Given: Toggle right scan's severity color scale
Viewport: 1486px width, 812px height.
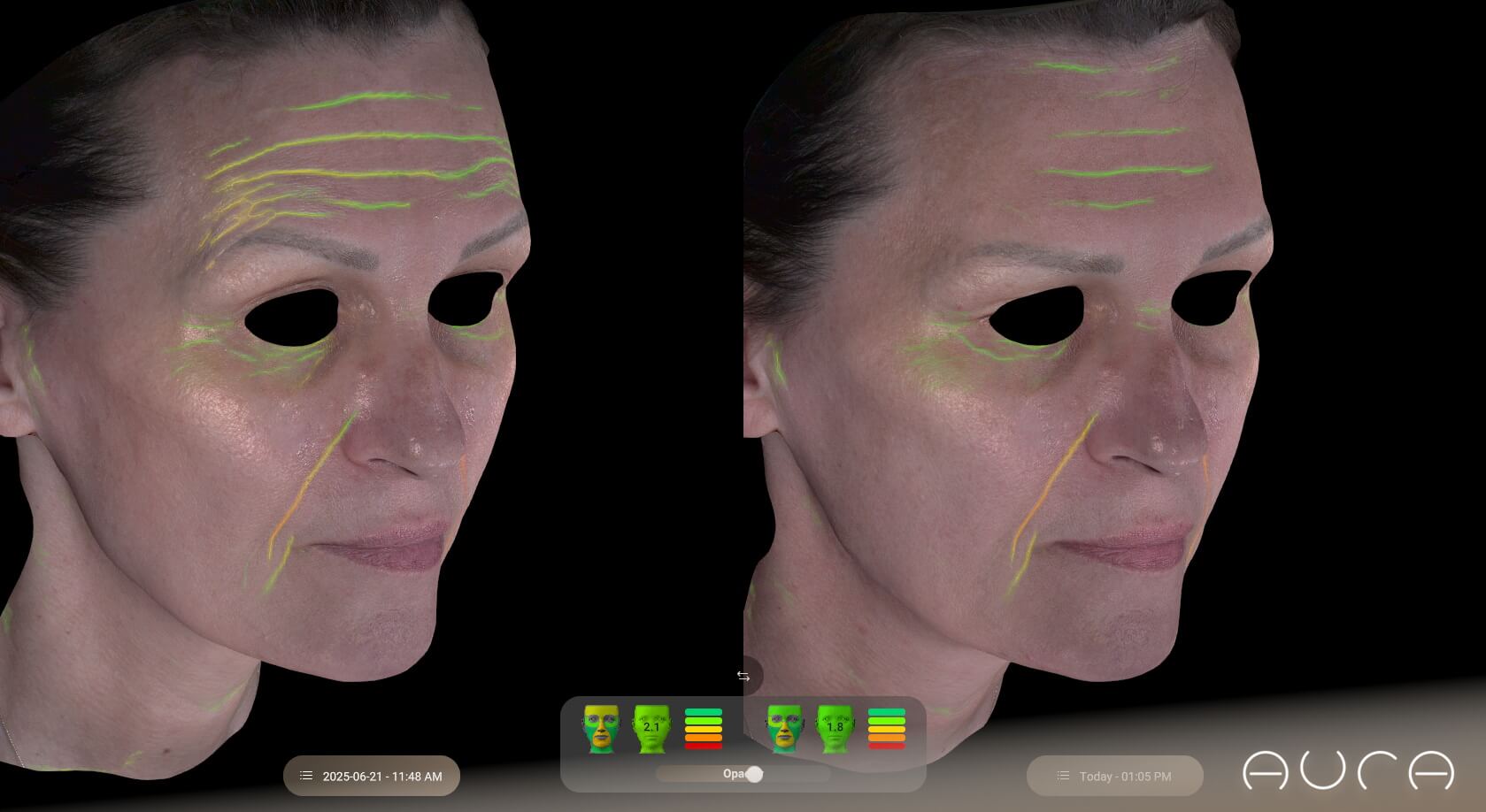Looking at the screenshot, I should pyautogui.click(x=887, y=729).
